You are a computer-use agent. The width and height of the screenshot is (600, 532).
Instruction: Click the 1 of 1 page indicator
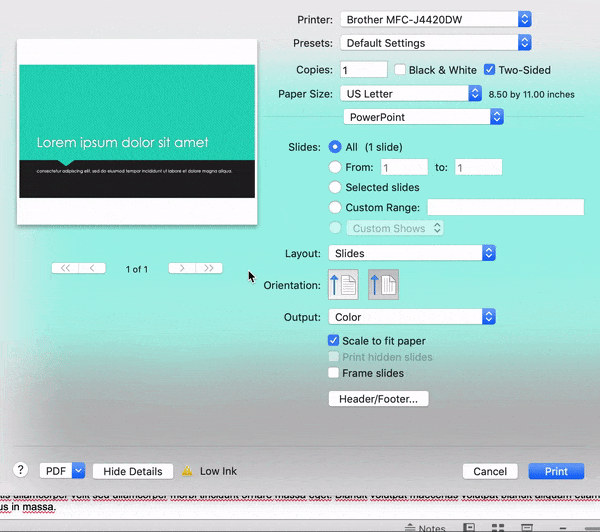click(137, 269)
